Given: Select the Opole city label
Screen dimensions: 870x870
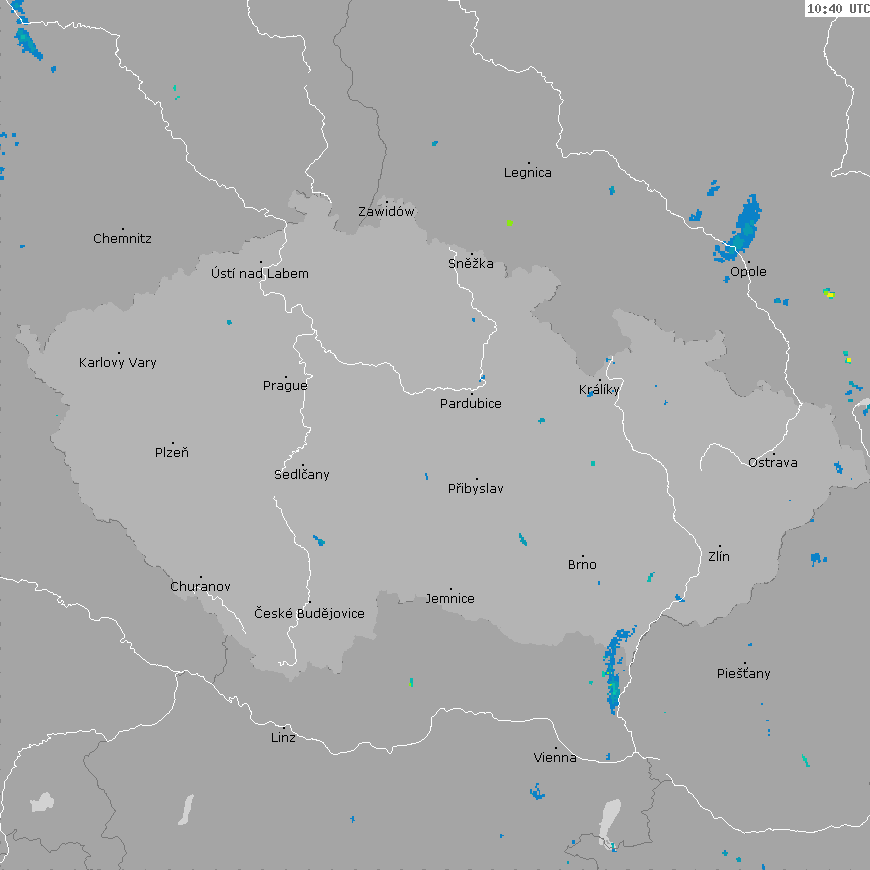Looking at the screenshot, I should tap(748, 272).
